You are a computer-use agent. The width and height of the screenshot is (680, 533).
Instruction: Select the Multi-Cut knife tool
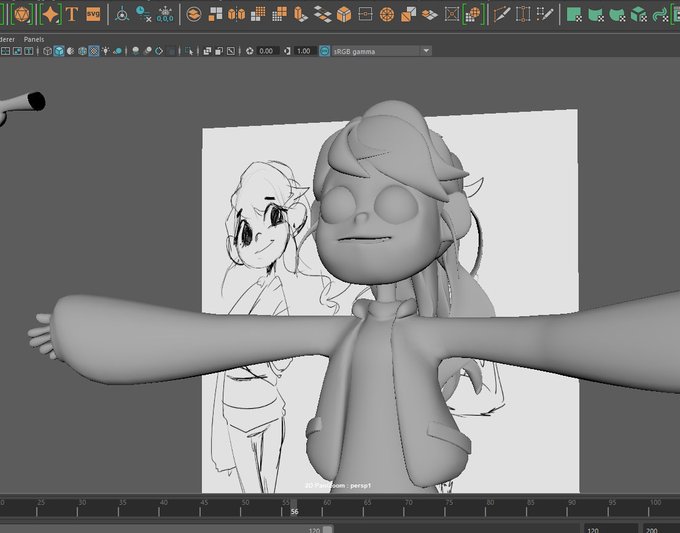point(502,14)
